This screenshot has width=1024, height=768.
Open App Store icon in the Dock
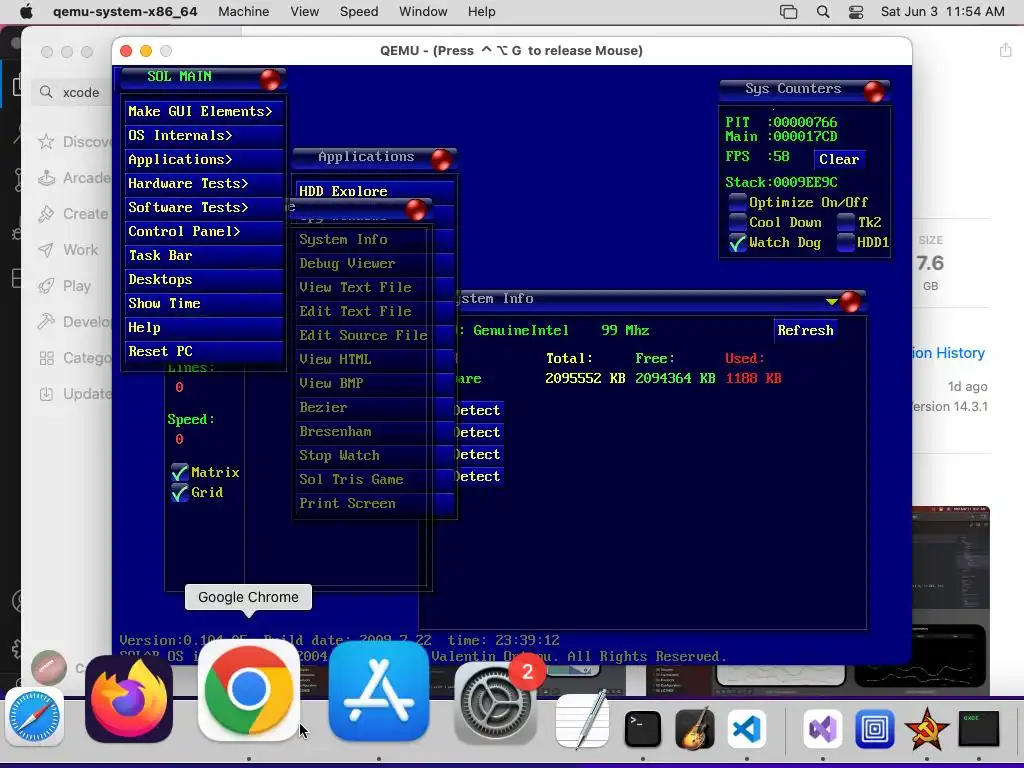click(x=379, y=691)
